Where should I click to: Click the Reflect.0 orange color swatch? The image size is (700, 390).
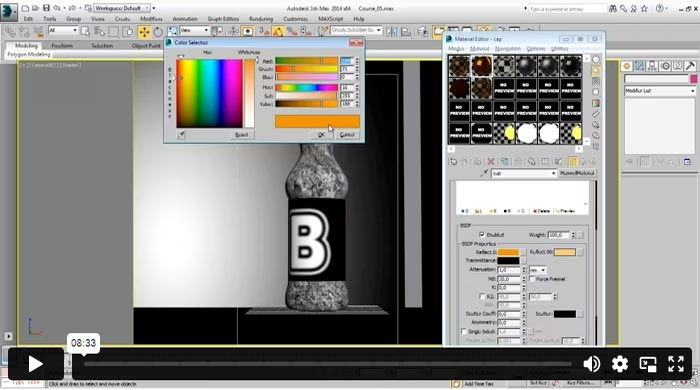click(508, 252)
